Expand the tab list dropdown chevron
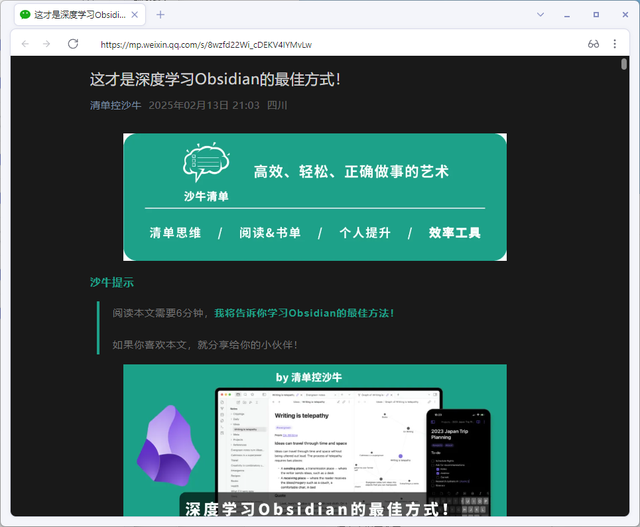 (540, 15)
